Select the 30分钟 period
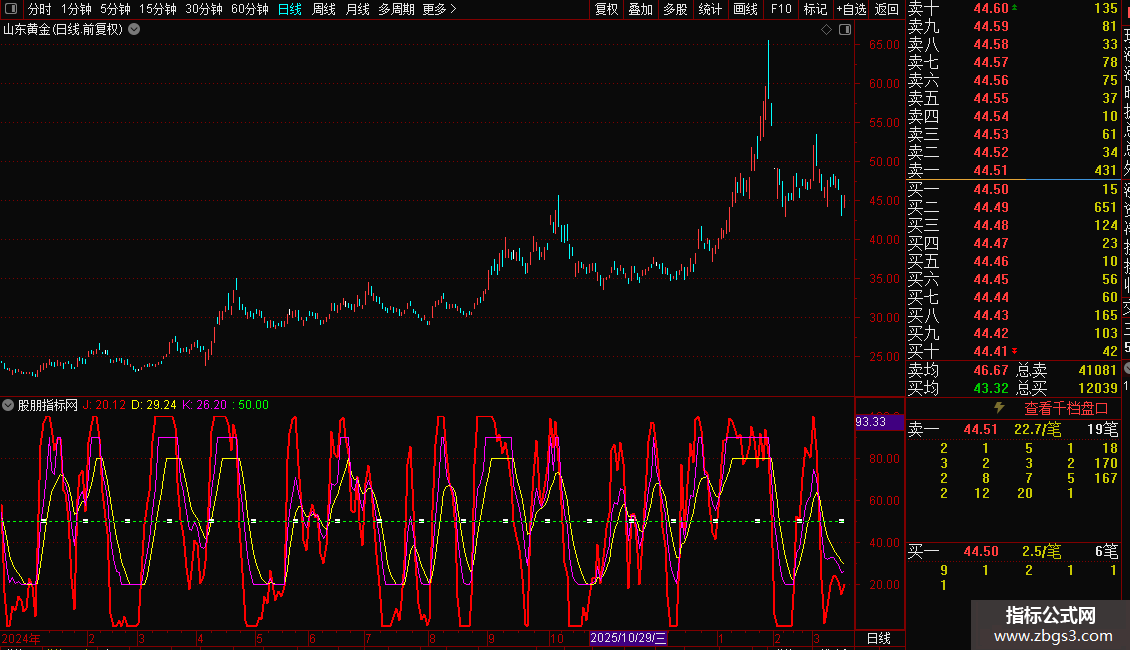 [x=204, y=9]
